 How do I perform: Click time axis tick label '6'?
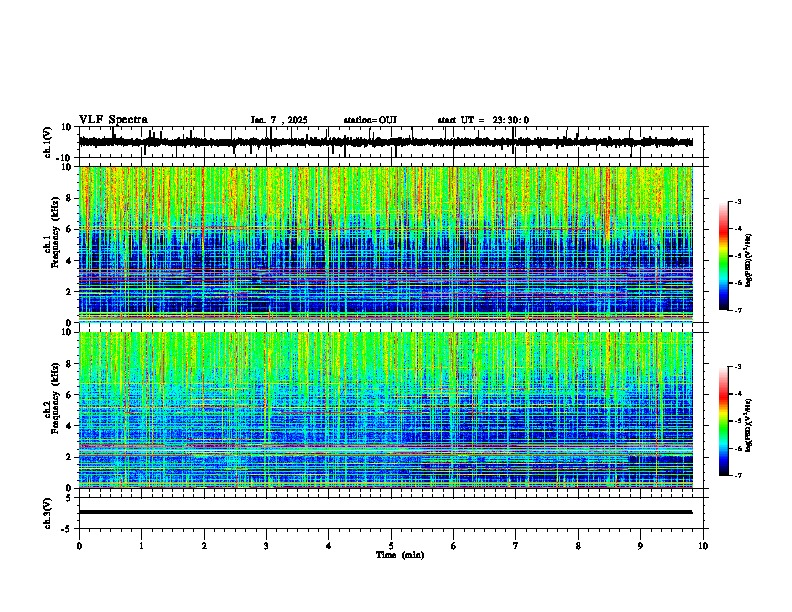pos(454,546)
